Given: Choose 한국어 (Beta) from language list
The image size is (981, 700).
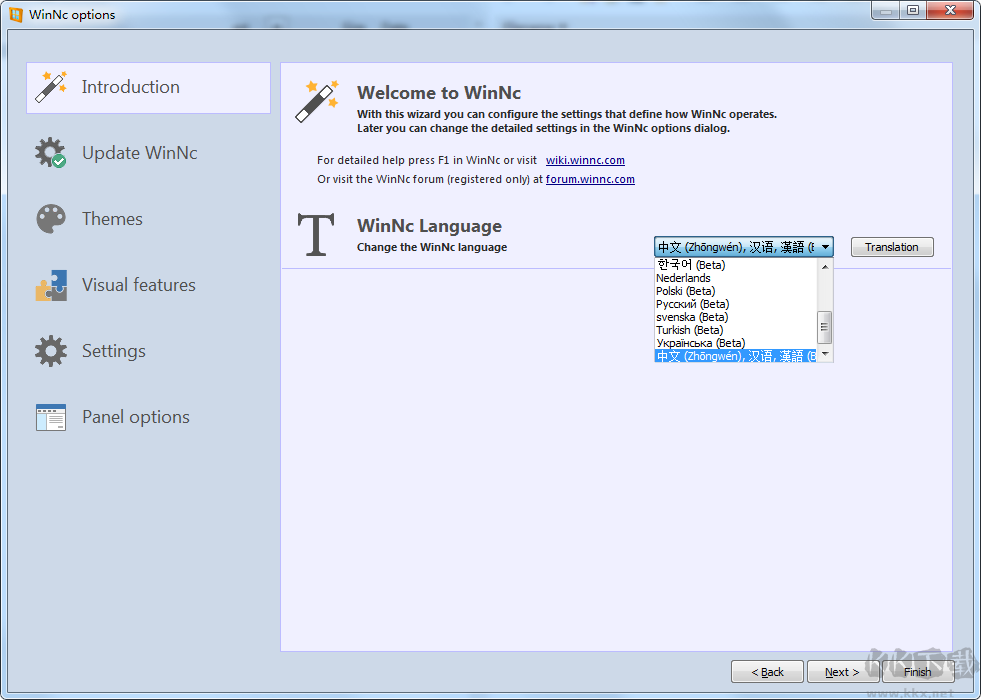Looking at the screenshot, I should coord(735,265).
